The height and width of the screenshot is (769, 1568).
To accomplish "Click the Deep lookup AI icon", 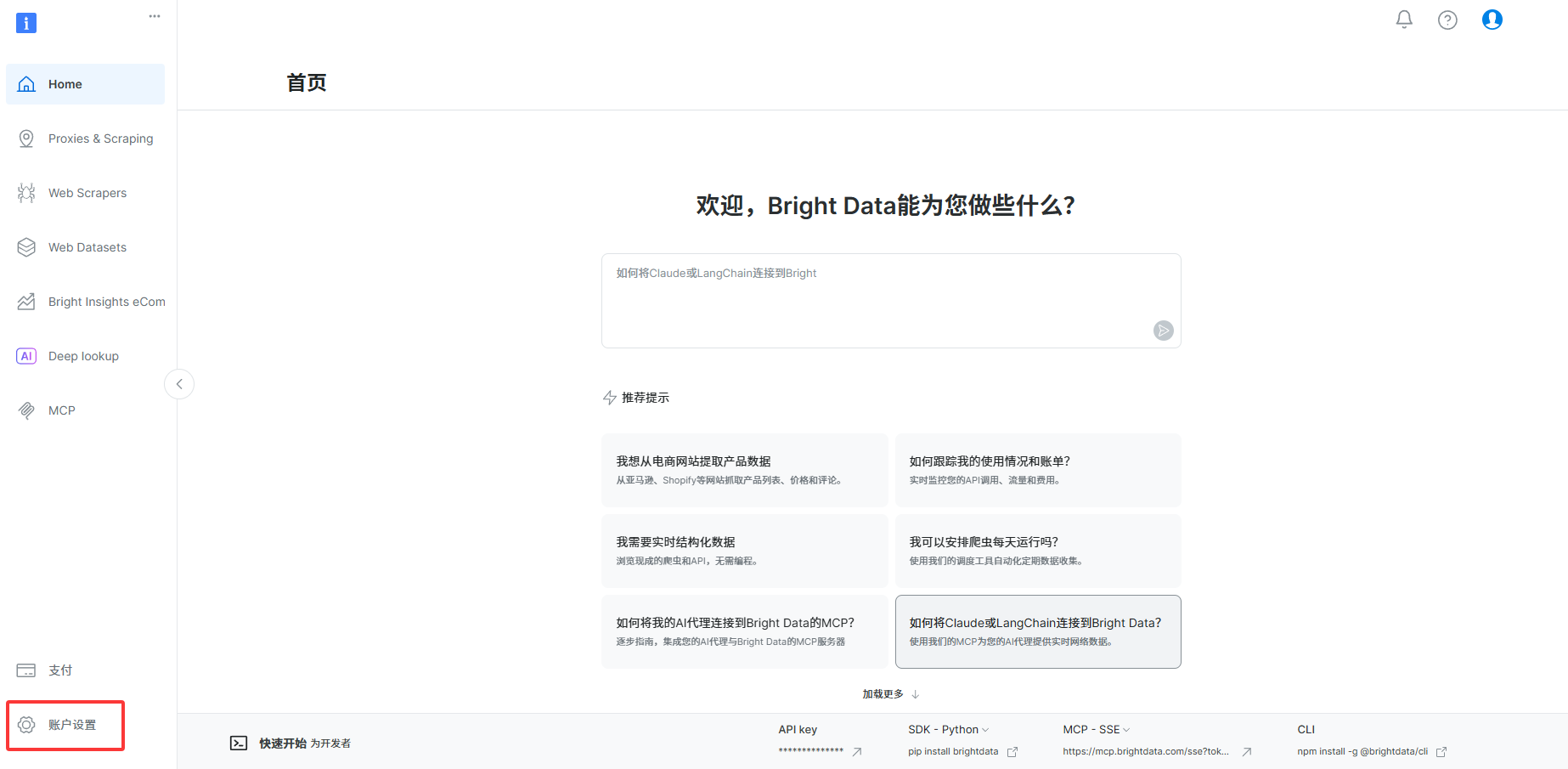I will [26, 356].
